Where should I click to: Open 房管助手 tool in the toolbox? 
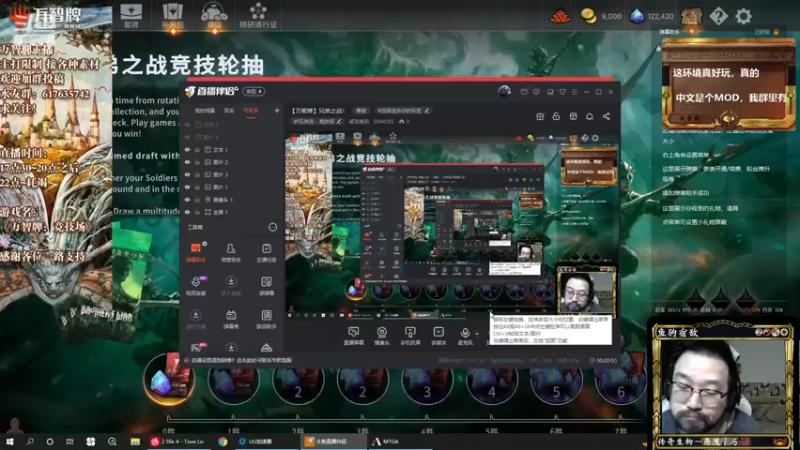[x=231, y=253]
